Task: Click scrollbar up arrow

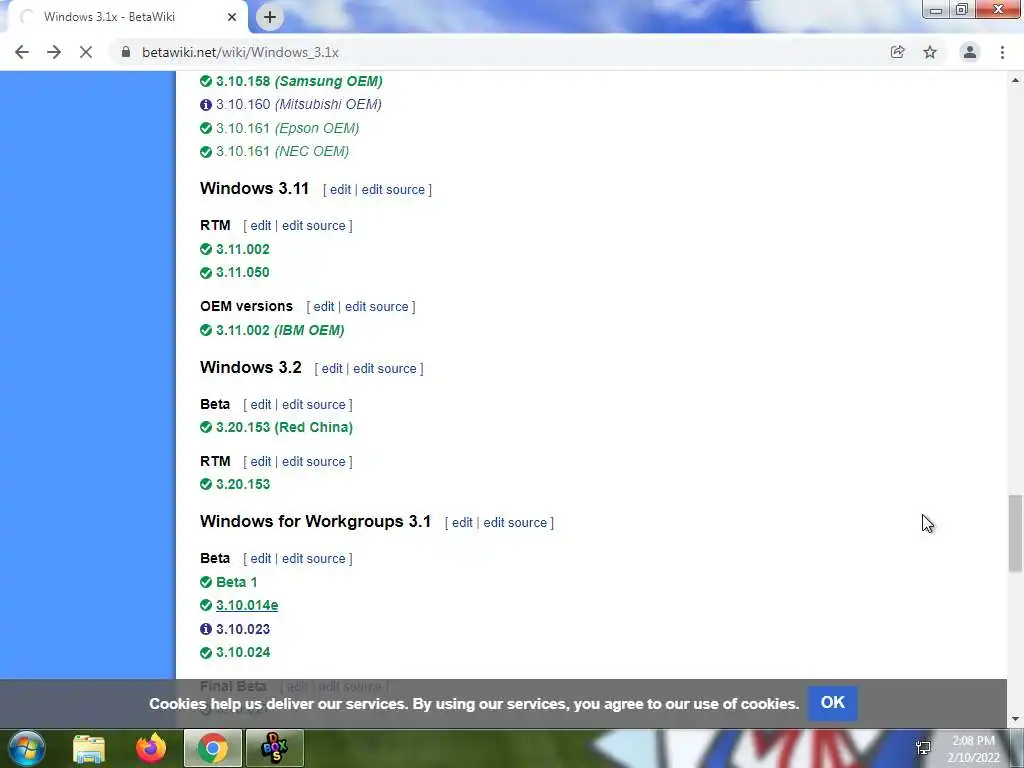Action: tap(1015, 80)
